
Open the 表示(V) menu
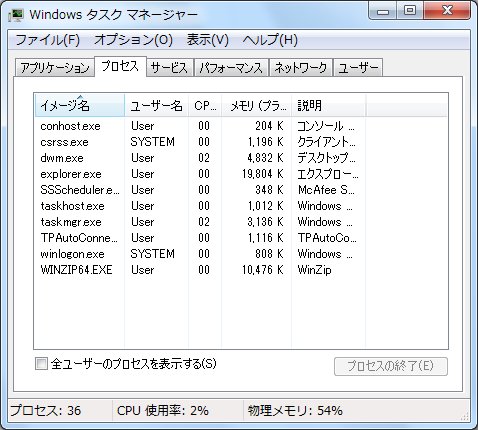(x=207, y=40)
